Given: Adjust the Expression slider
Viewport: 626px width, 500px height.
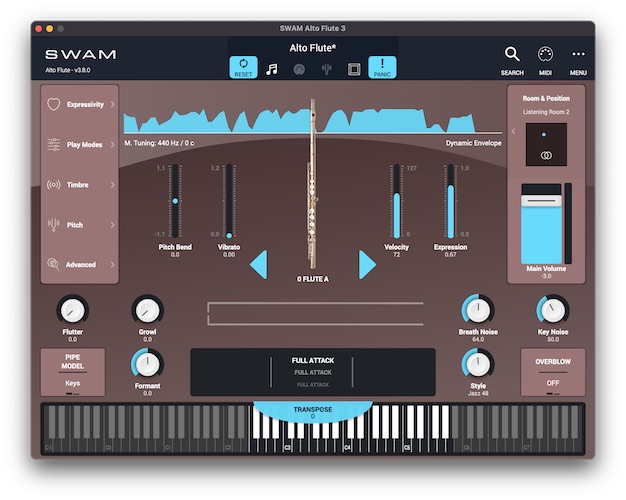Looking at the screenshot, I should click(450, 200).
